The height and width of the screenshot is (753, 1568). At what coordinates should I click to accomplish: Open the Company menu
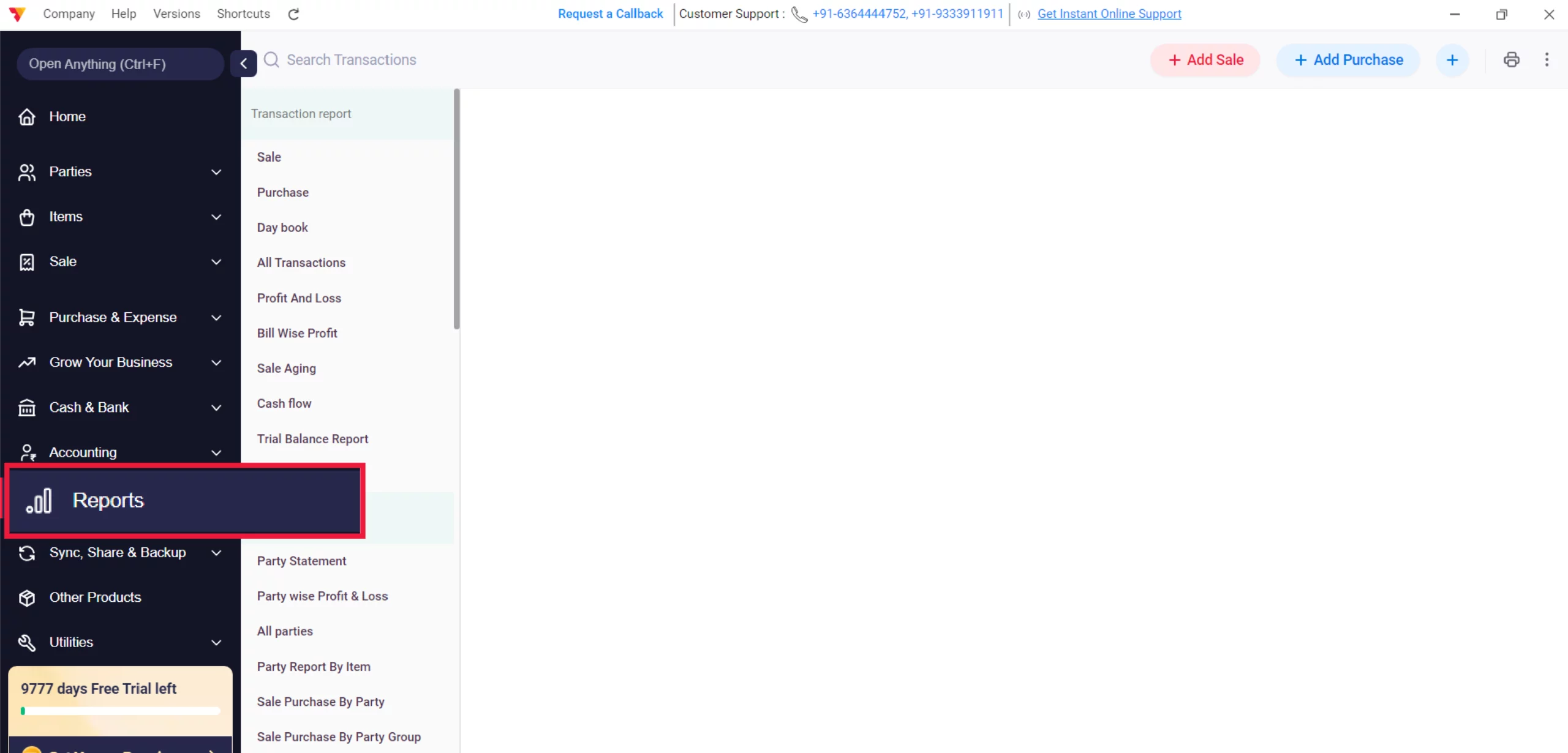coord(69,13)
